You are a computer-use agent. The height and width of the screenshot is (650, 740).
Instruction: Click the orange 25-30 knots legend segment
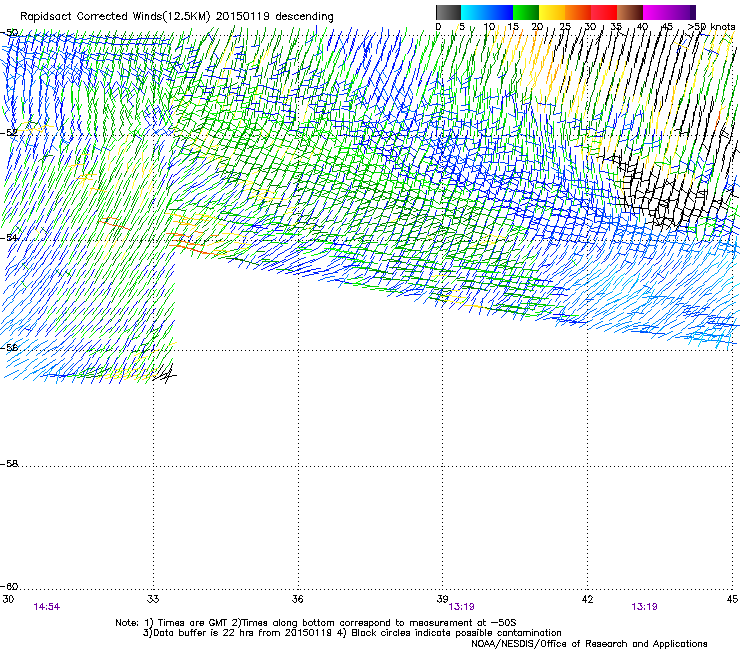578,12
